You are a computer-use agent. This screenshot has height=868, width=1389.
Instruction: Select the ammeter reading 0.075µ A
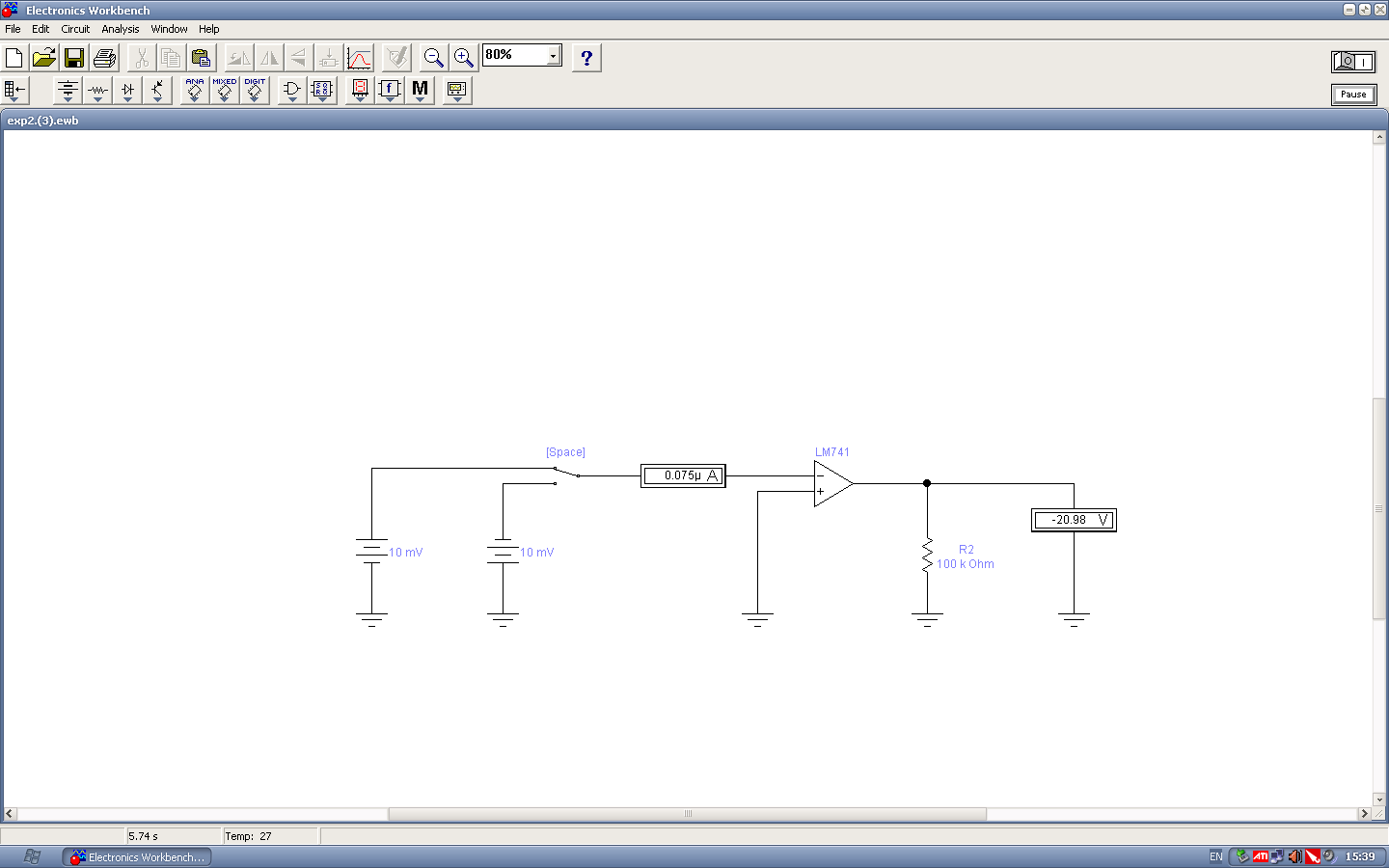point(683,475)
